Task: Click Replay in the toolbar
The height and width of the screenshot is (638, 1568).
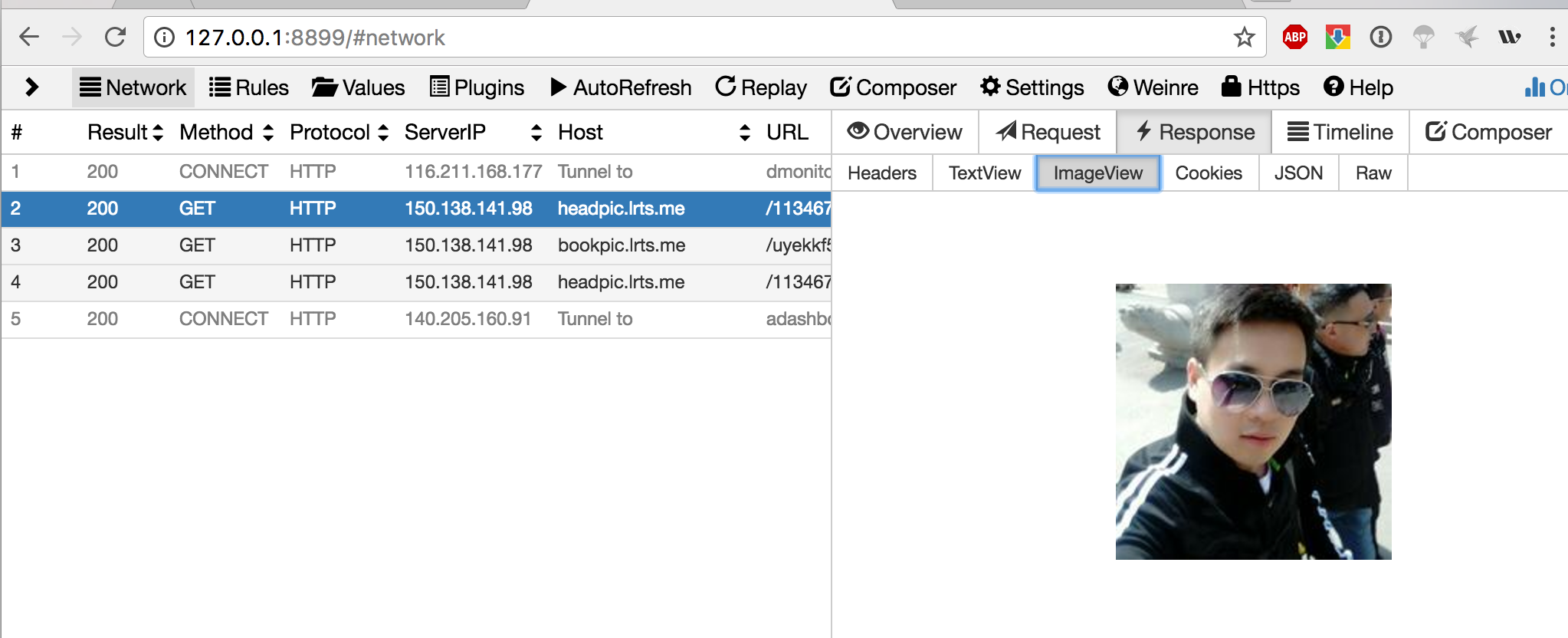Action: click(761, 87)
